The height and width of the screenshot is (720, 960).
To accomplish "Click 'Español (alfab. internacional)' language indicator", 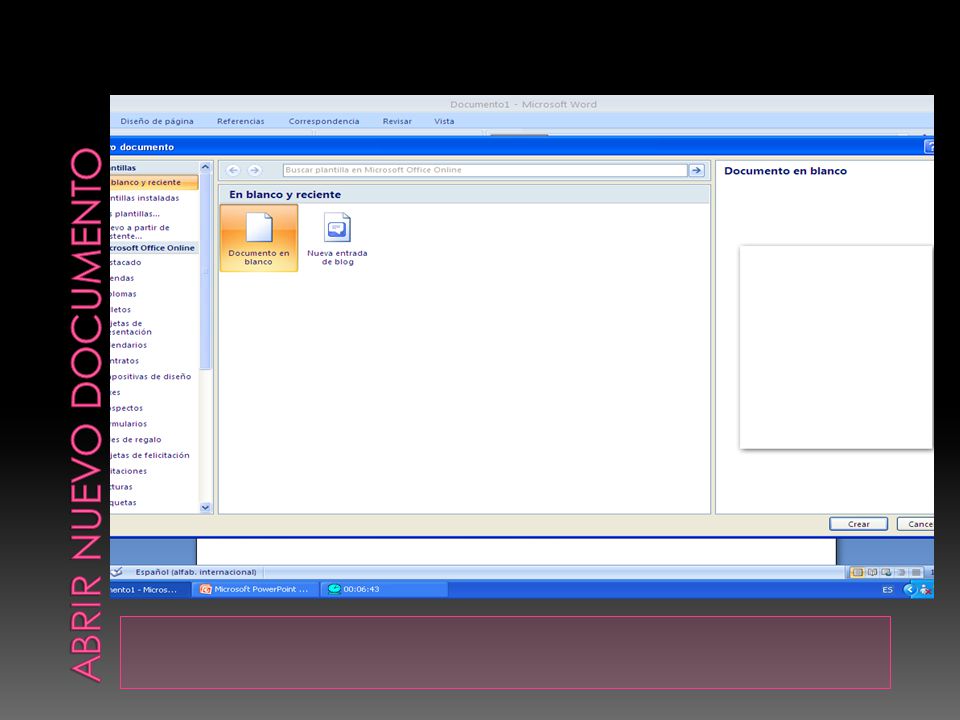I will (196, 572).
